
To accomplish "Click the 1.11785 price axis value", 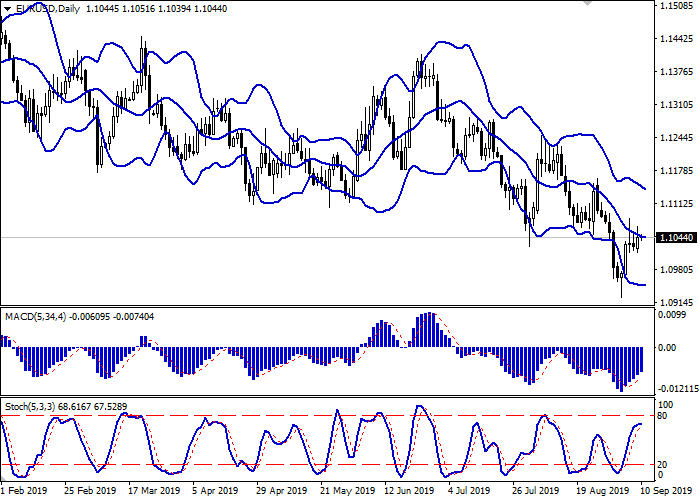I will (676, 171).
